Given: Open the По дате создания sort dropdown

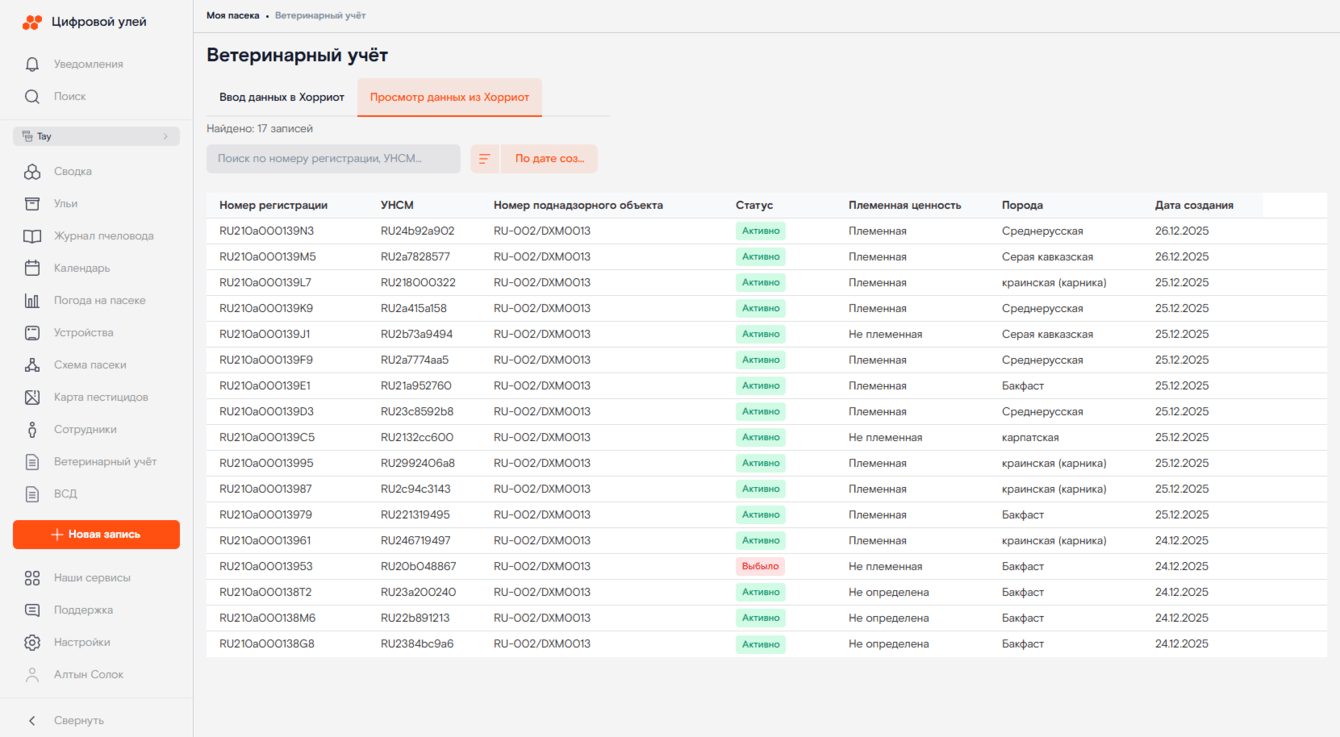Looking at the screenshot, I should point(549,159).
